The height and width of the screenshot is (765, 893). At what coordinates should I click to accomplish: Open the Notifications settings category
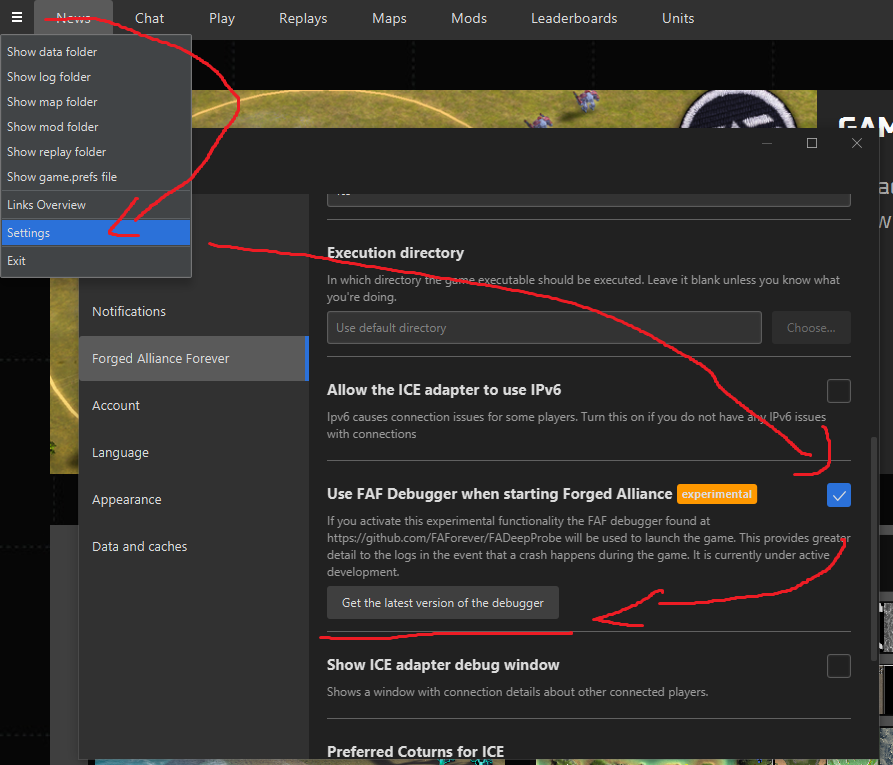pos(194,312)
